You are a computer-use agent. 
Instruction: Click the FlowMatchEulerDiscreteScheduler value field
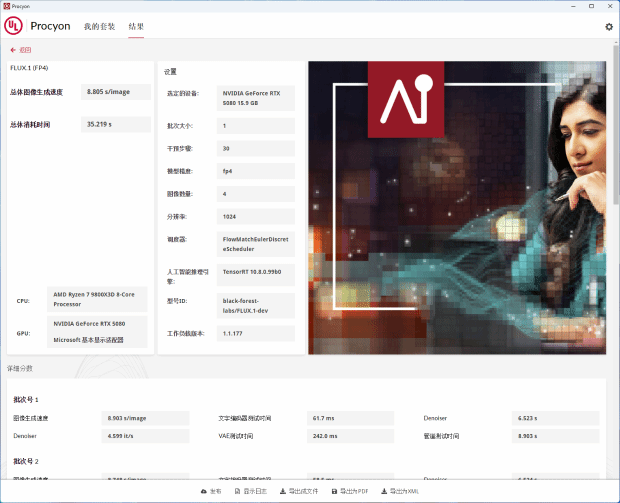point(256,244)
